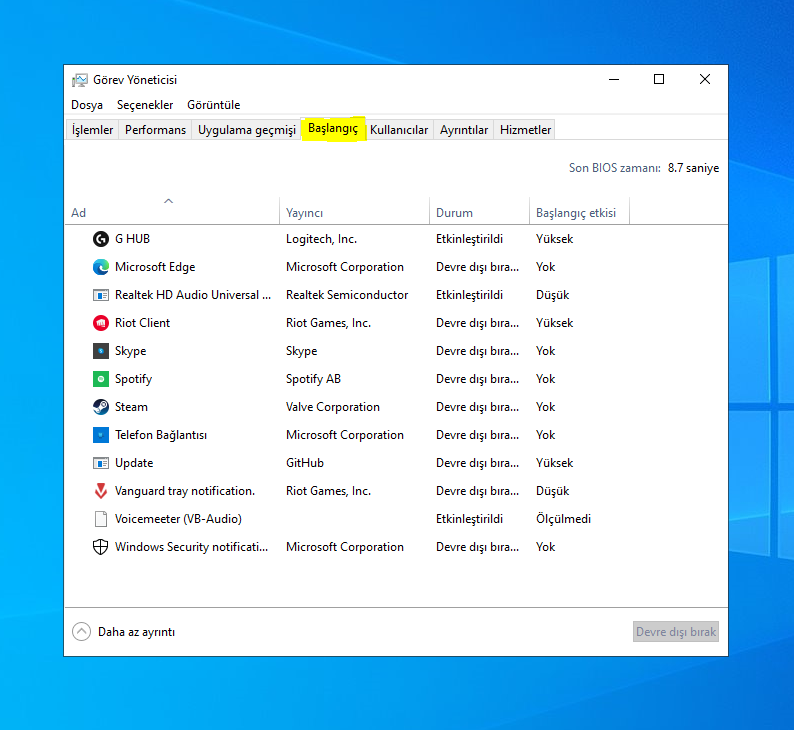Select the Microsoft Edge name text
Screen dimensions: 794x730
click(x=155, y=267)
